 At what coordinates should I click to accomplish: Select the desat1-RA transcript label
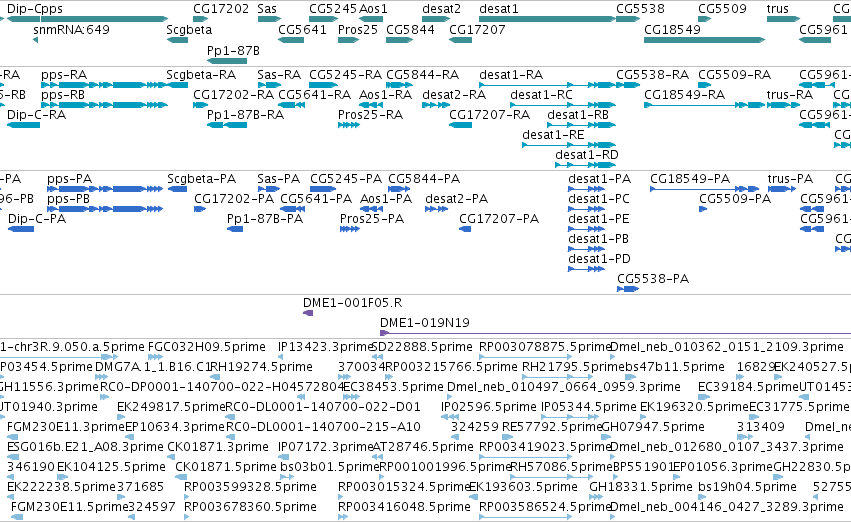click(x=511, y=74)
